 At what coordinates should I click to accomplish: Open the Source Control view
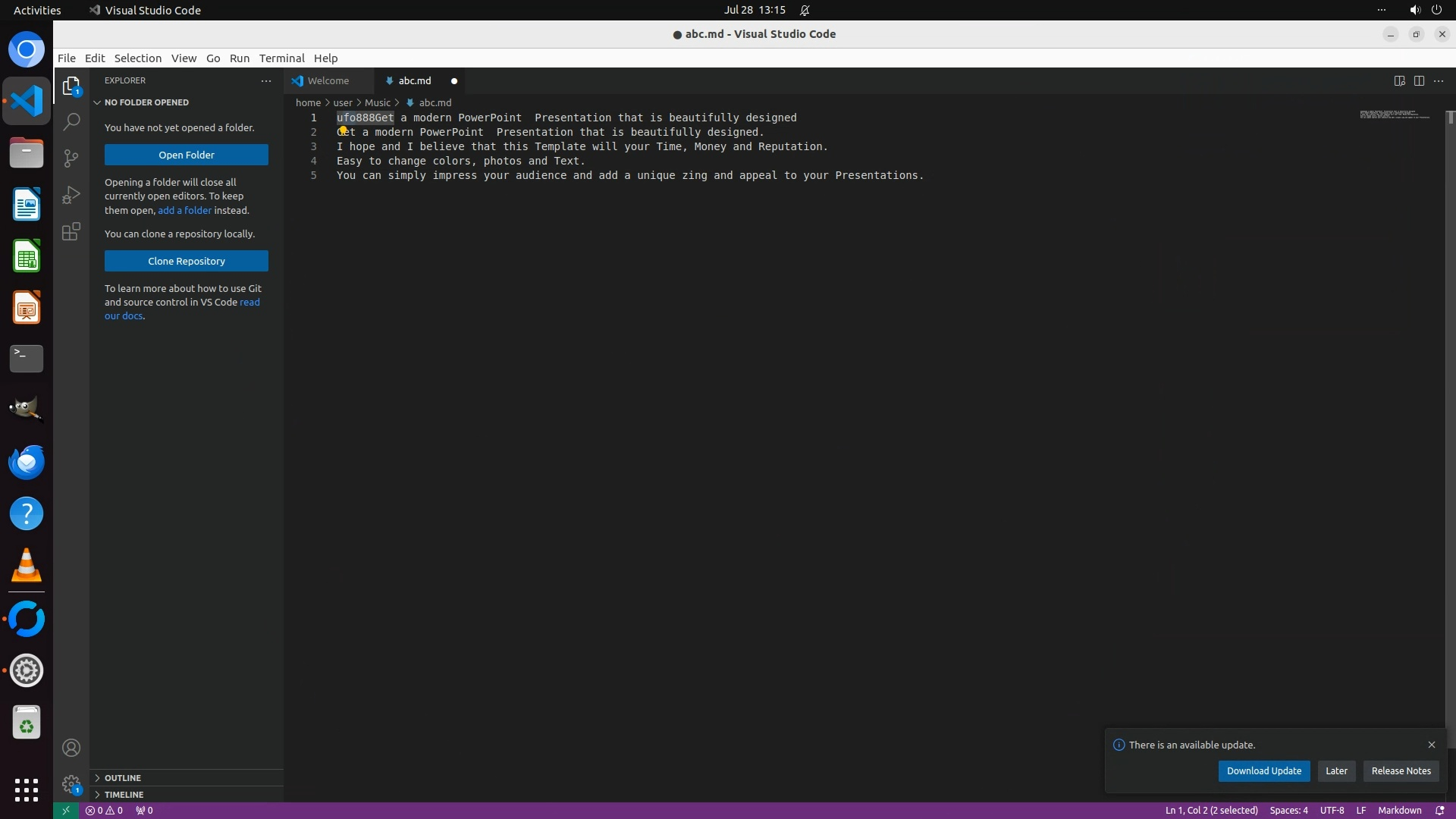71,158
